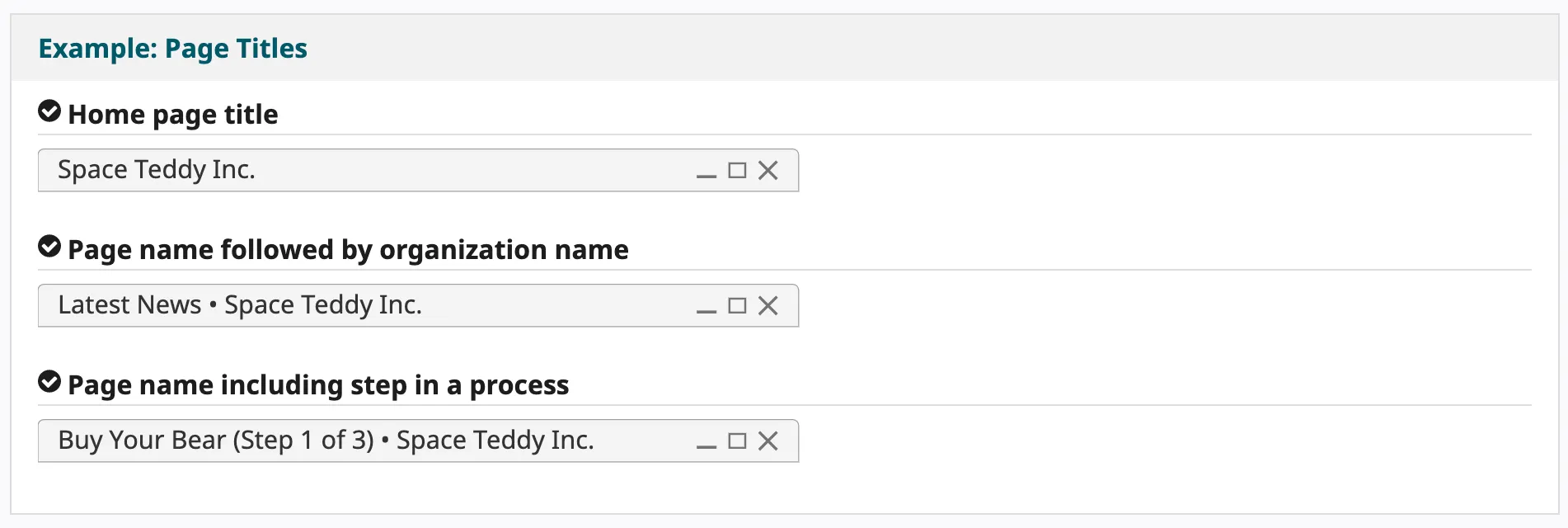Click the Space Teddy Inc. home title text

[x=157, y=170]
